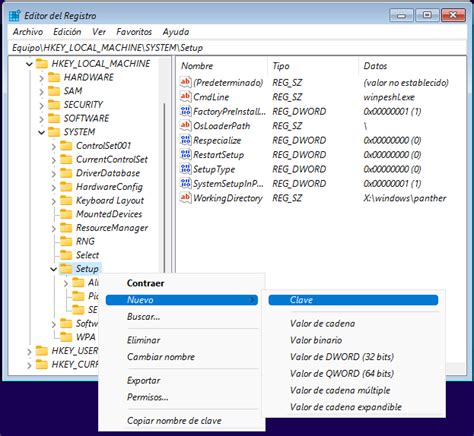
Task: Click the DWORD icon next to SystemSetupInP
Action: click(185, 183)
